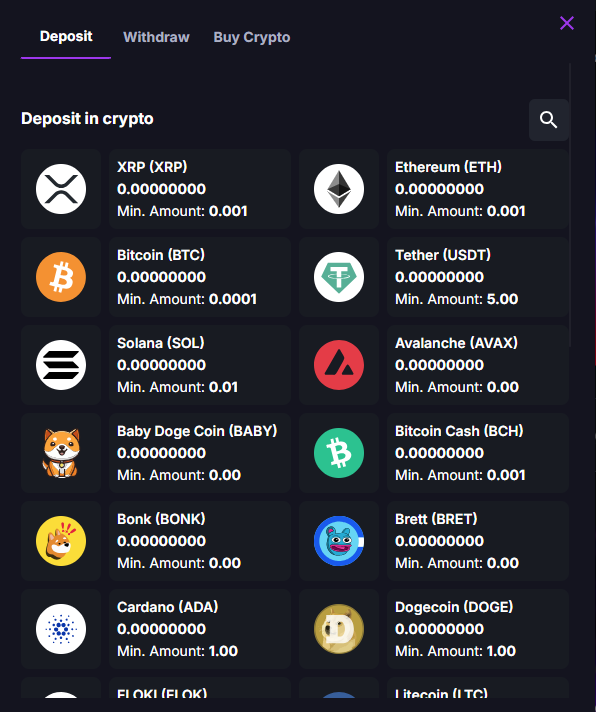Open the Solana (SOL) deposit card

point(200,365)
